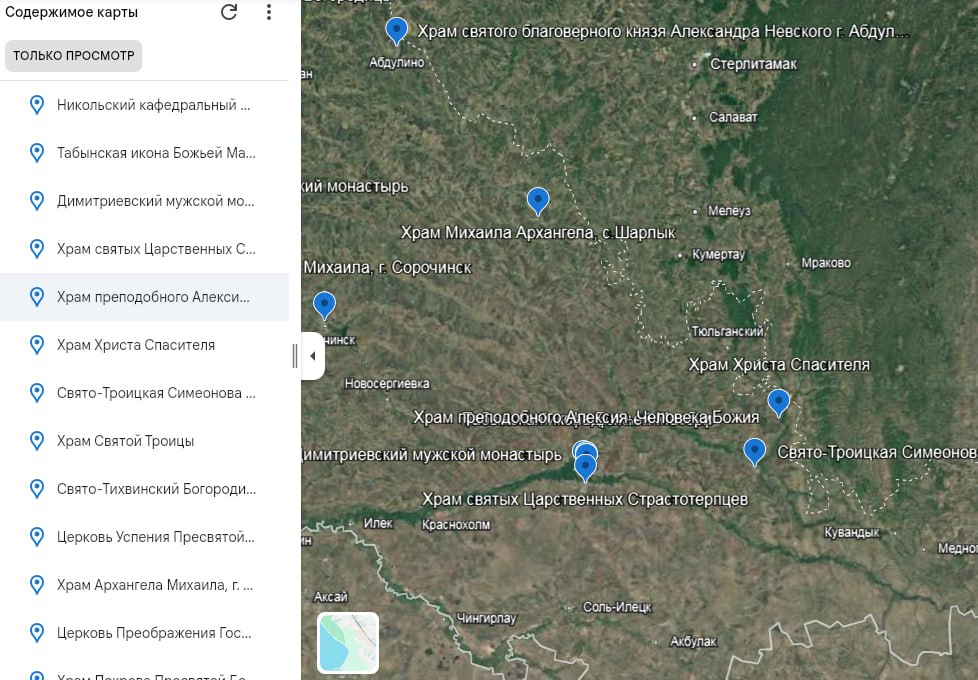
Task: Click map pin above Храм Михаила Архангела Шарлык
Action: click(x=538, y=200)
